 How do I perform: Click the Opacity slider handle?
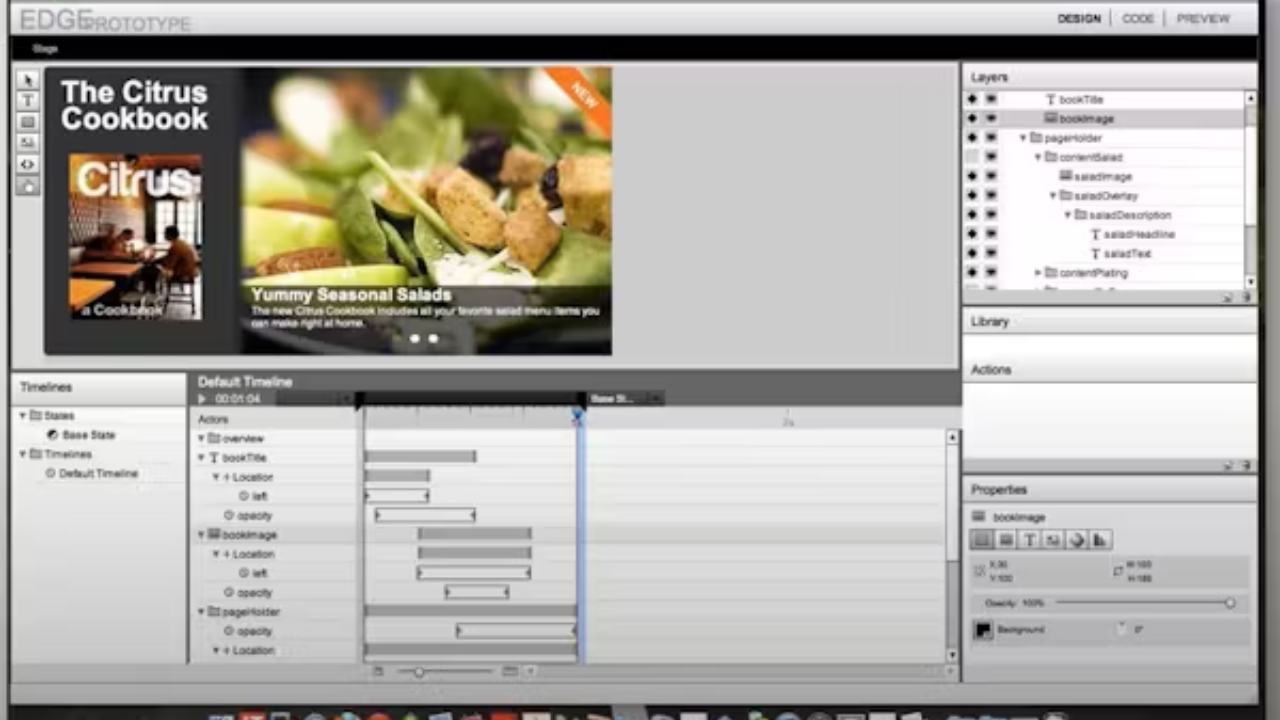click(1230, 603)
